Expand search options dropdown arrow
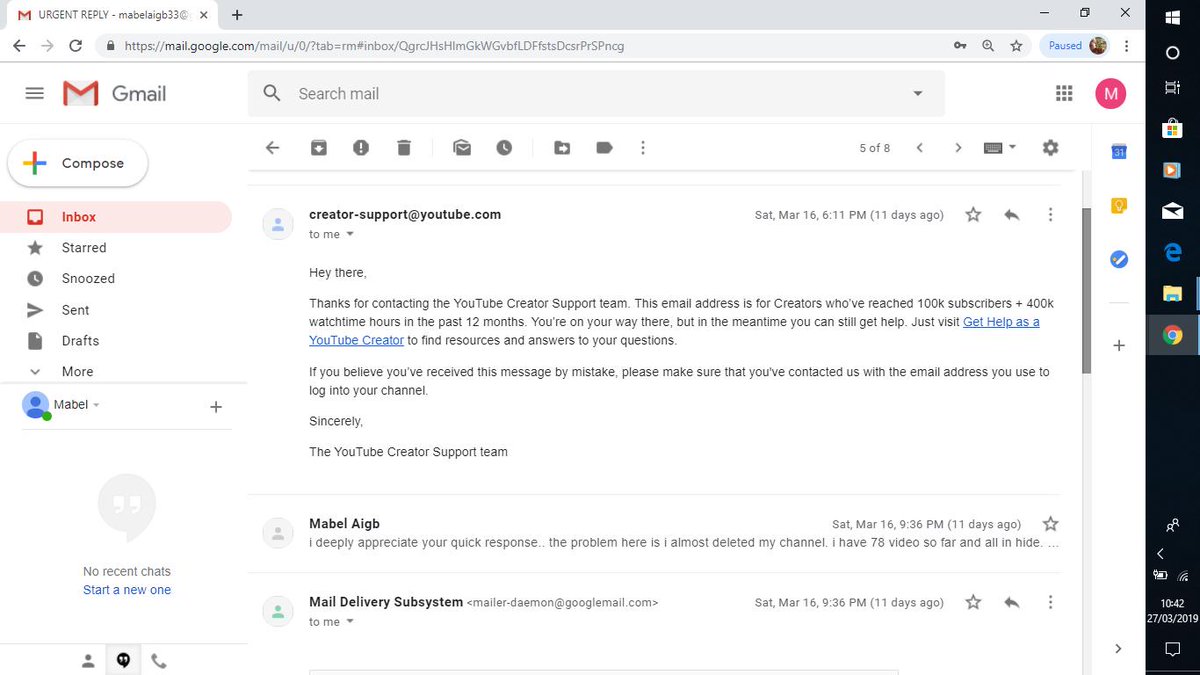This screenshot has height=675, width=1200. click(918, 93)
